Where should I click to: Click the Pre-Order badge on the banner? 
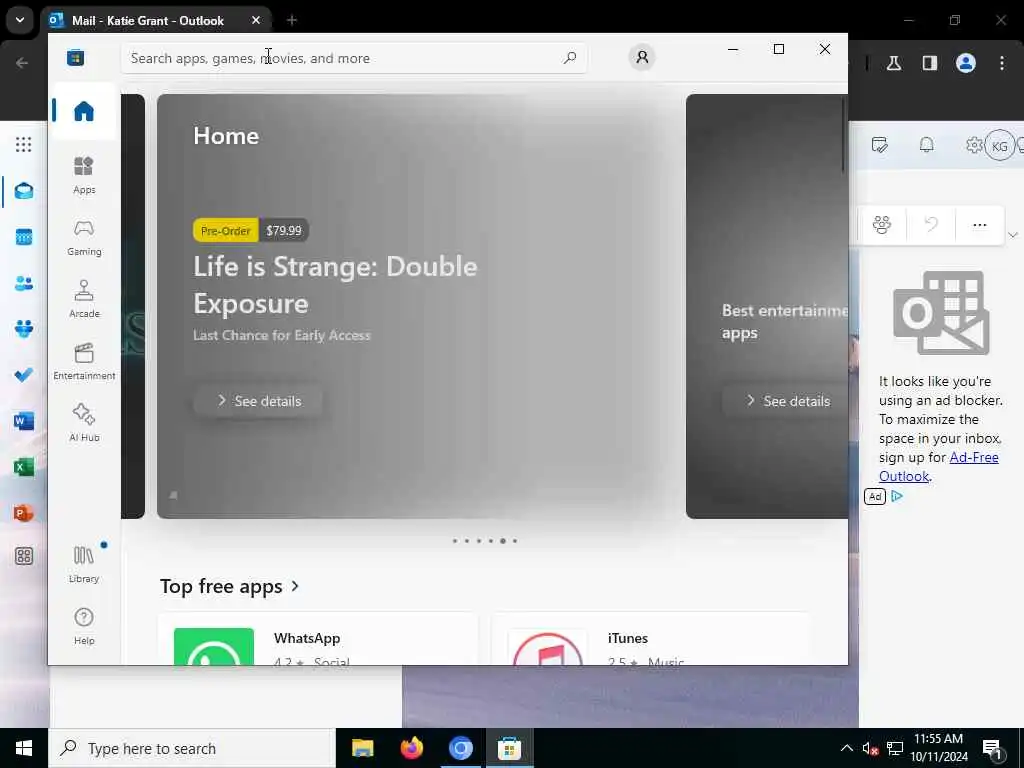225,231
